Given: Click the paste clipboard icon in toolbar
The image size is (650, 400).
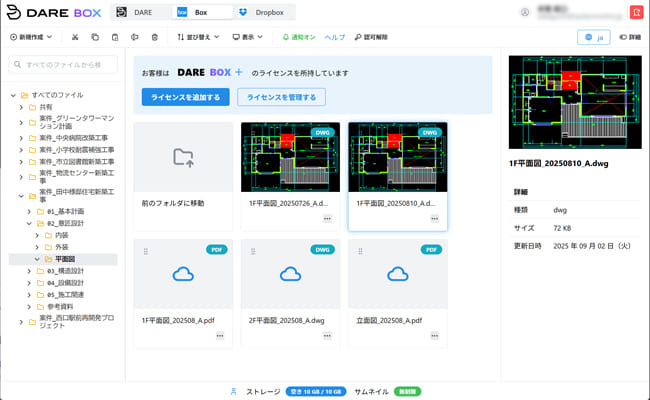Looking at the screenshot, I should [x=115, y=37].
